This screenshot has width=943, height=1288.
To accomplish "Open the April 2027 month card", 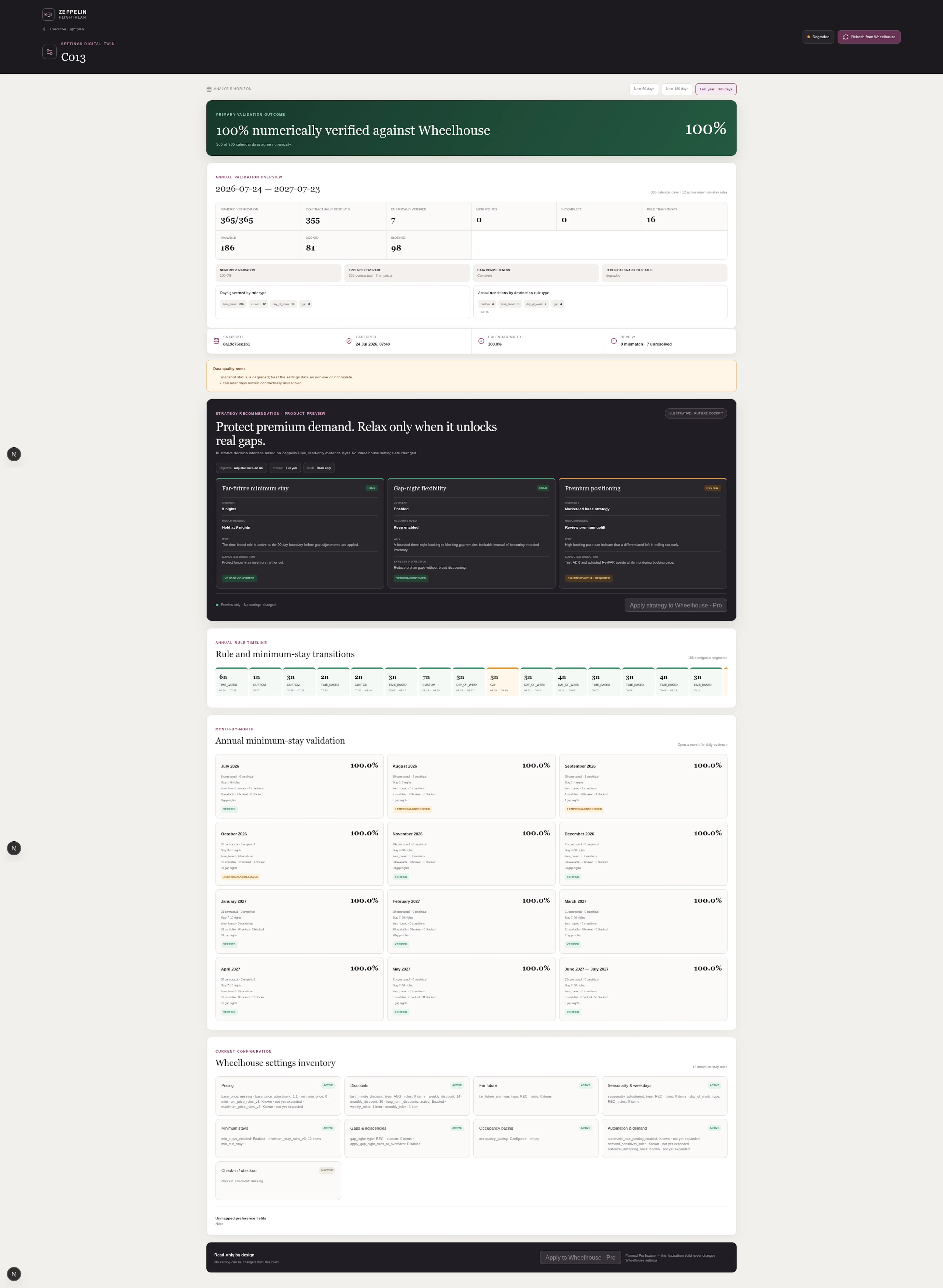I will point(300,989).
